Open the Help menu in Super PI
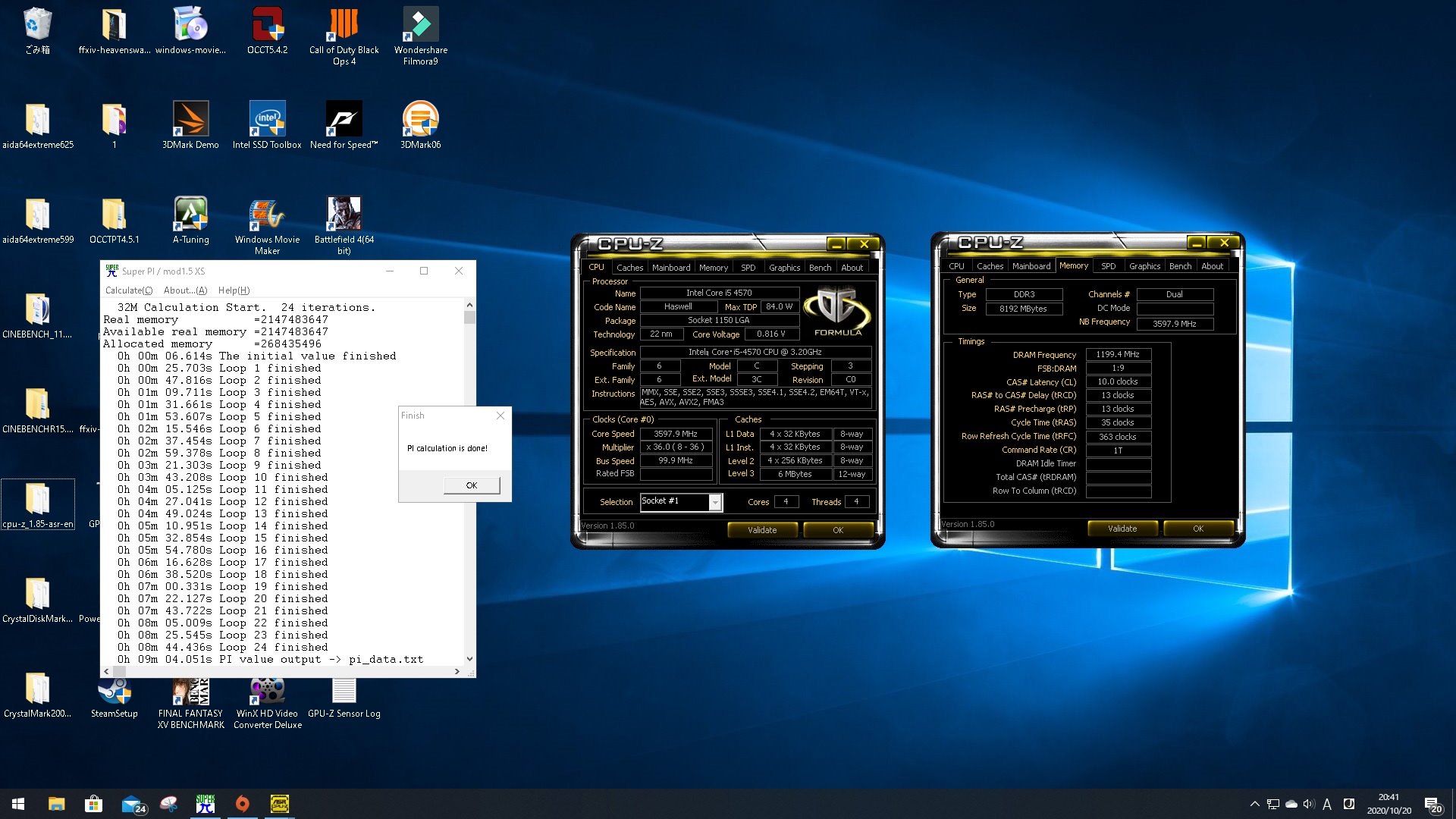The image size is (1456, 819). 234,290
